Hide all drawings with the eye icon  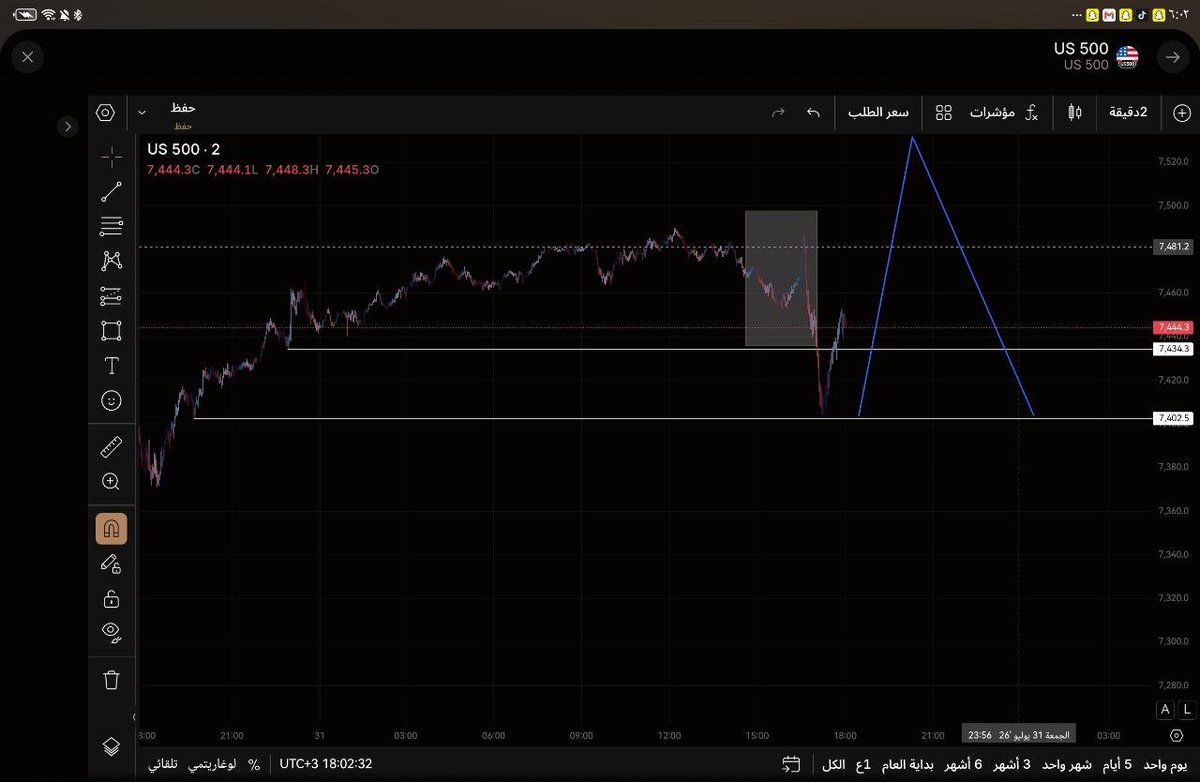tap(111, 632)
